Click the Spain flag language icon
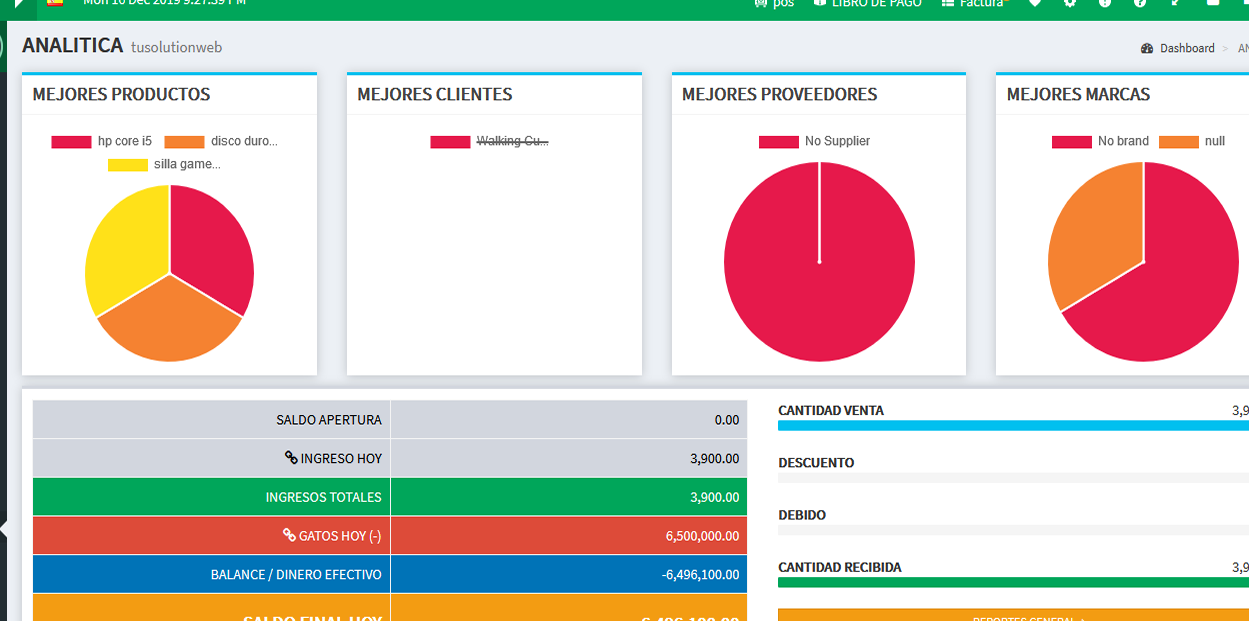The width and height of the screenshot is (1249, 624). coord(55,3)
